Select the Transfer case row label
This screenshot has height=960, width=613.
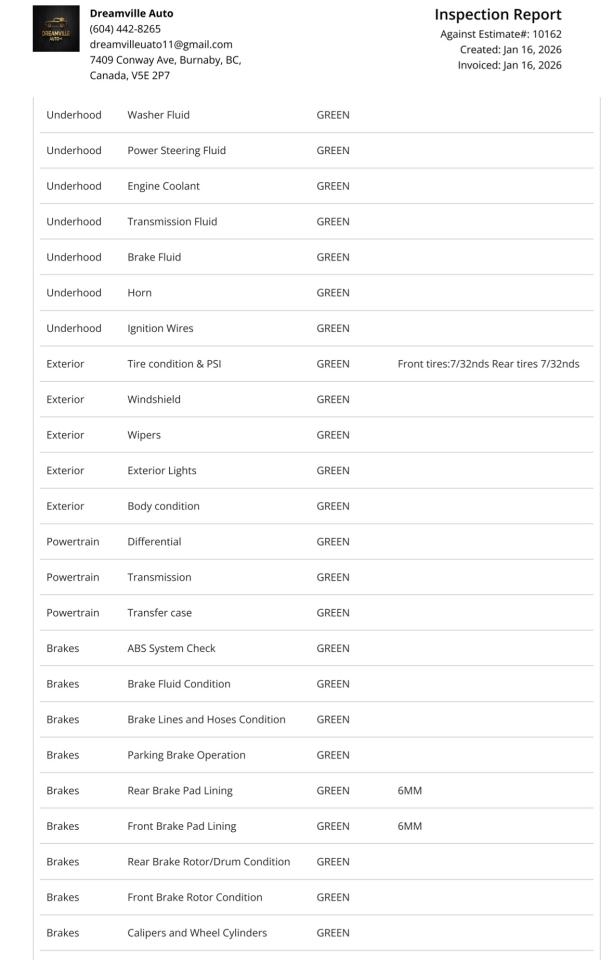[x=159, y=613]
